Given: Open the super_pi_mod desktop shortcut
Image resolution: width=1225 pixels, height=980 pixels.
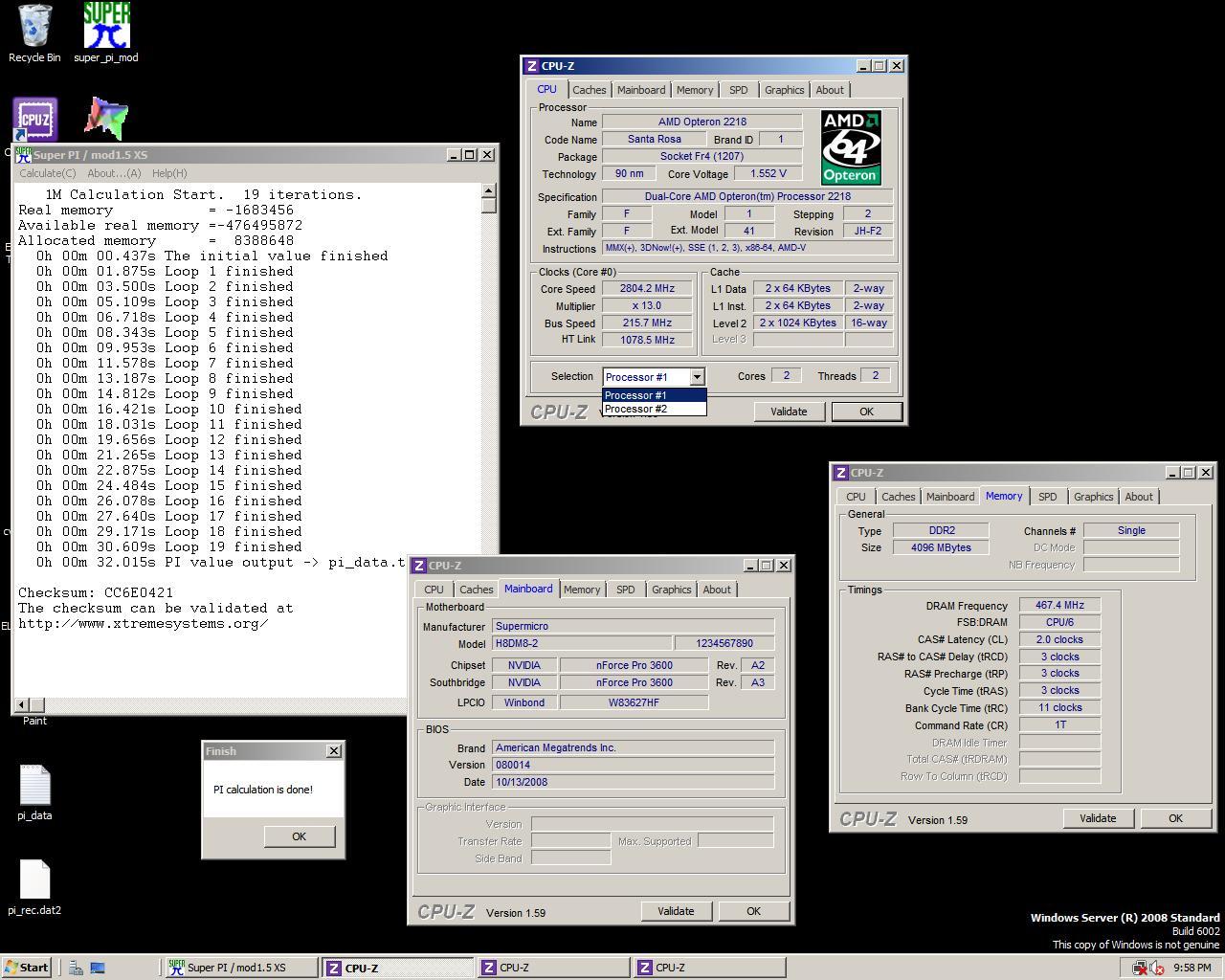Looking at the screenshot, I should (x=106, y=33).
